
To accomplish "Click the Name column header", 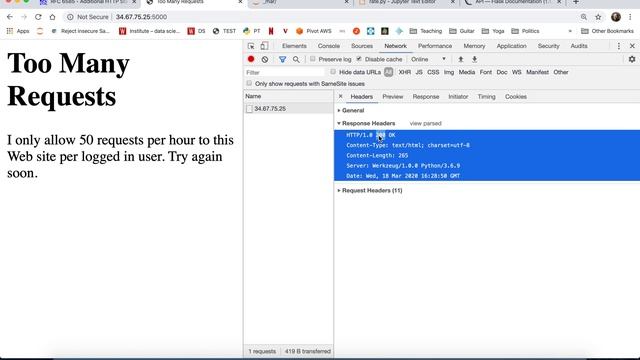I will pos(289,96).
